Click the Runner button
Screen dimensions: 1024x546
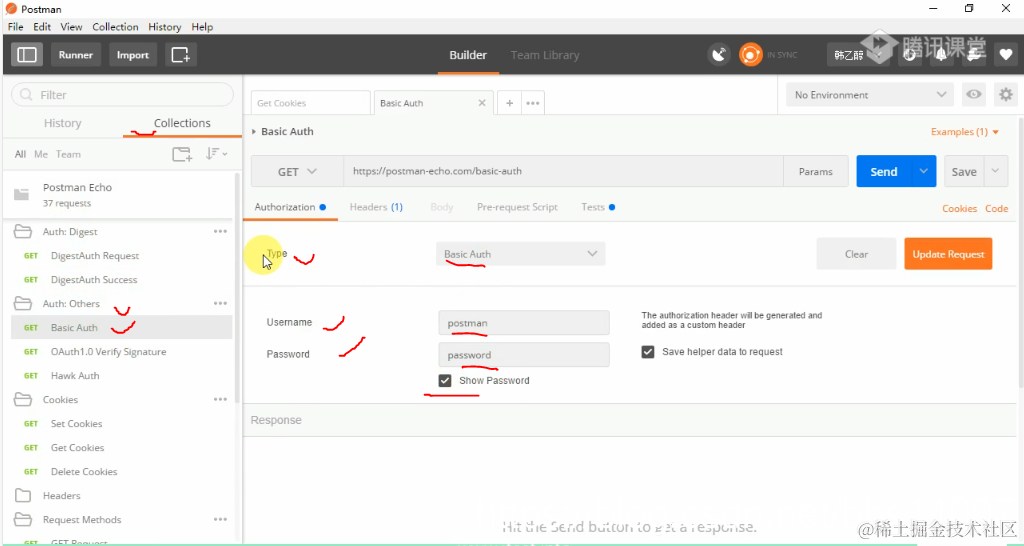76,55
